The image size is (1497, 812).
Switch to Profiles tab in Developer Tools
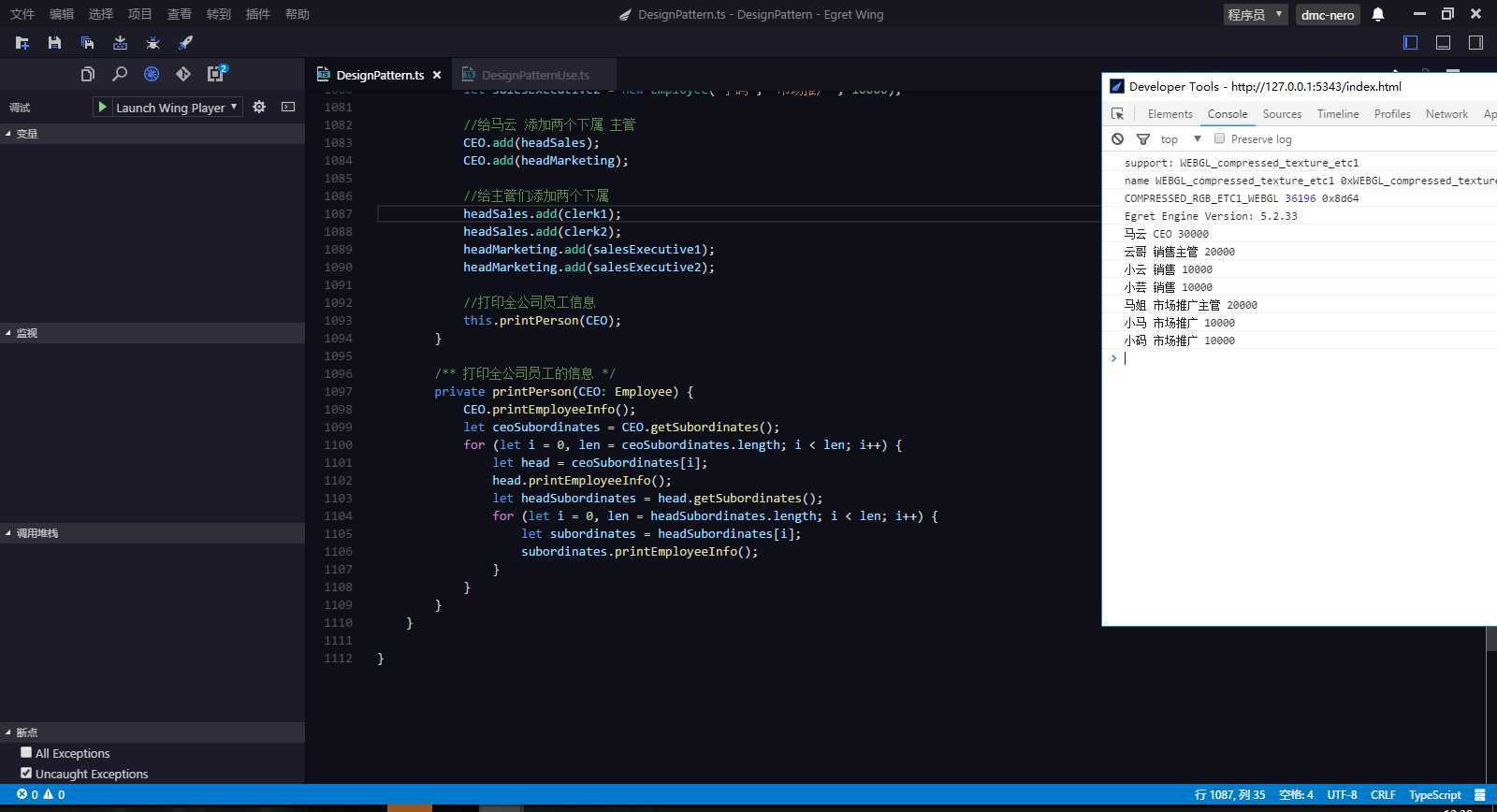coord(1392,114)
